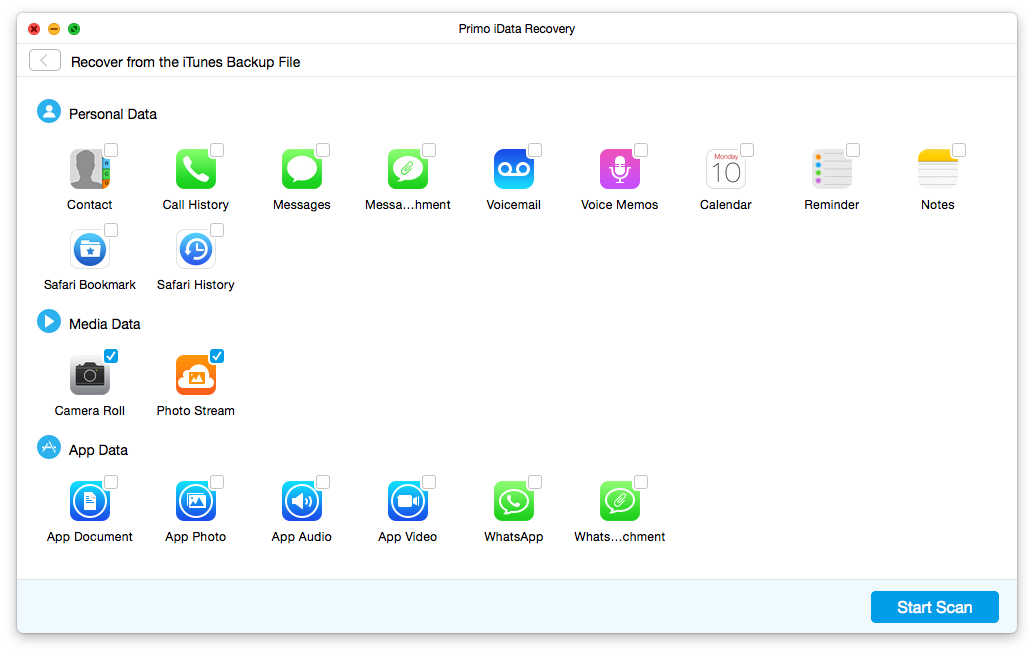Click the Media Data play icon

[49, 322]
